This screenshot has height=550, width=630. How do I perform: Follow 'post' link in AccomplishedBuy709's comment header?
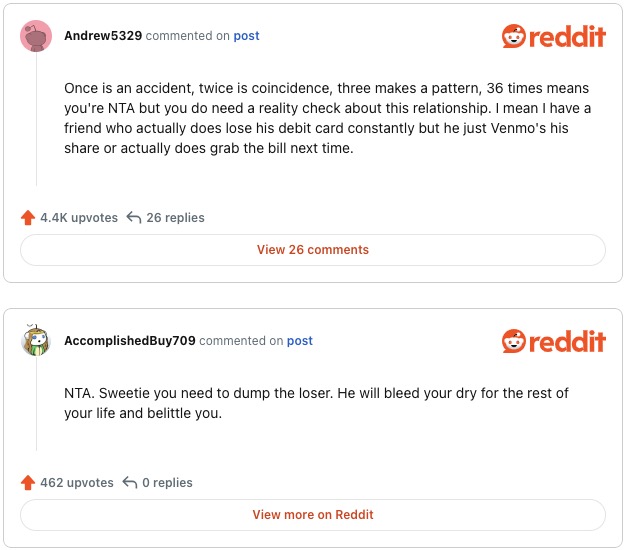(300, 341)
